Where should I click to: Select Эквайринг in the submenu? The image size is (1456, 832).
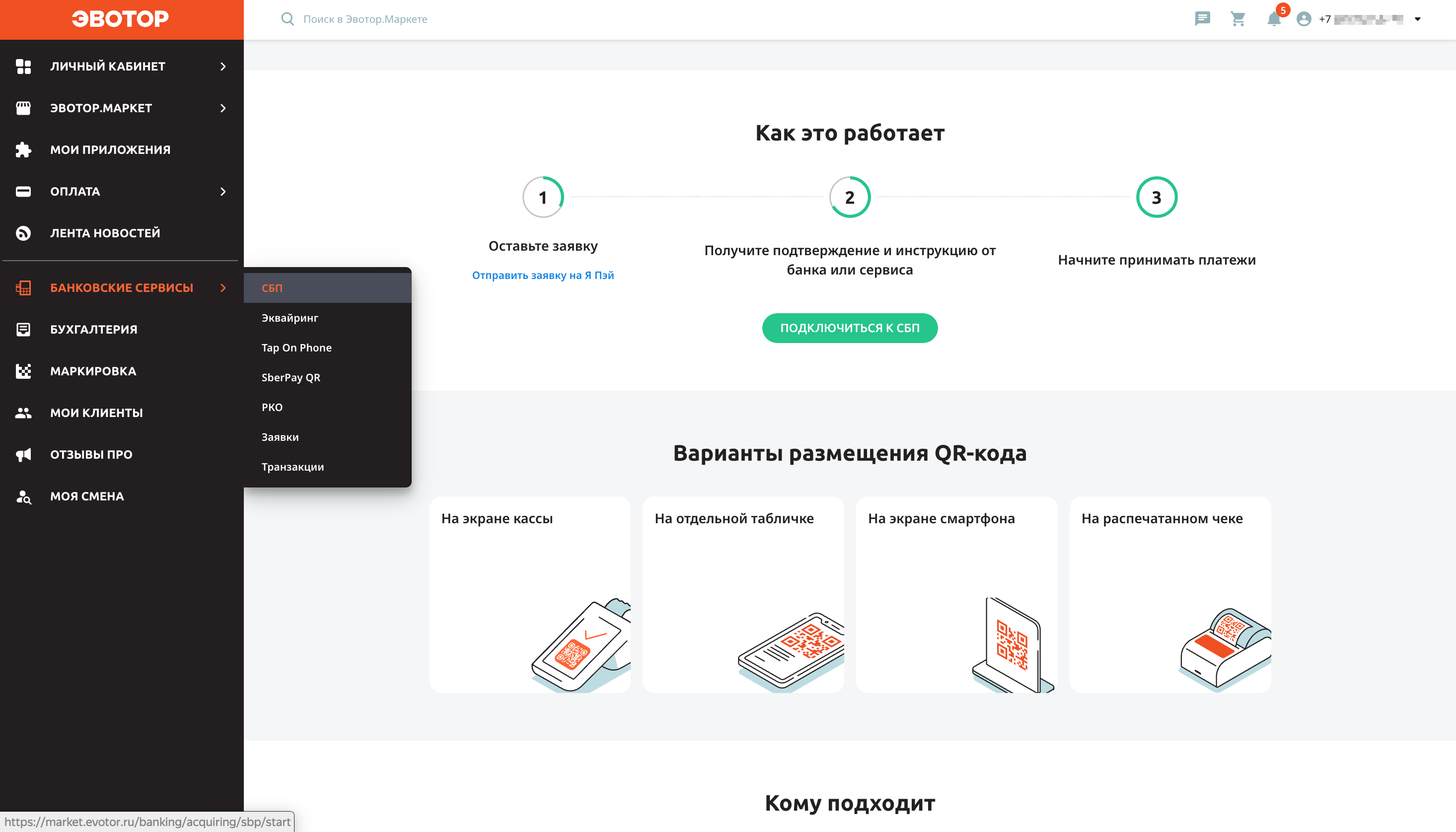point(327,318)
